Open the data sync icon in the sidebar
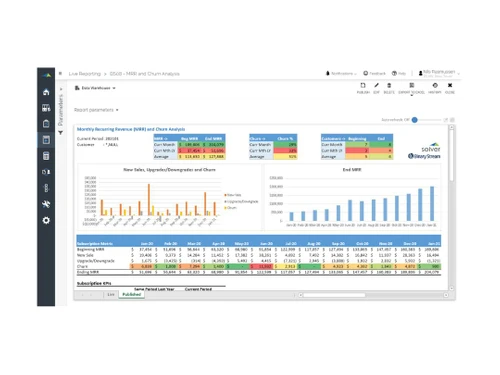The width and height of the screenshot is (500, 375). 46,172
